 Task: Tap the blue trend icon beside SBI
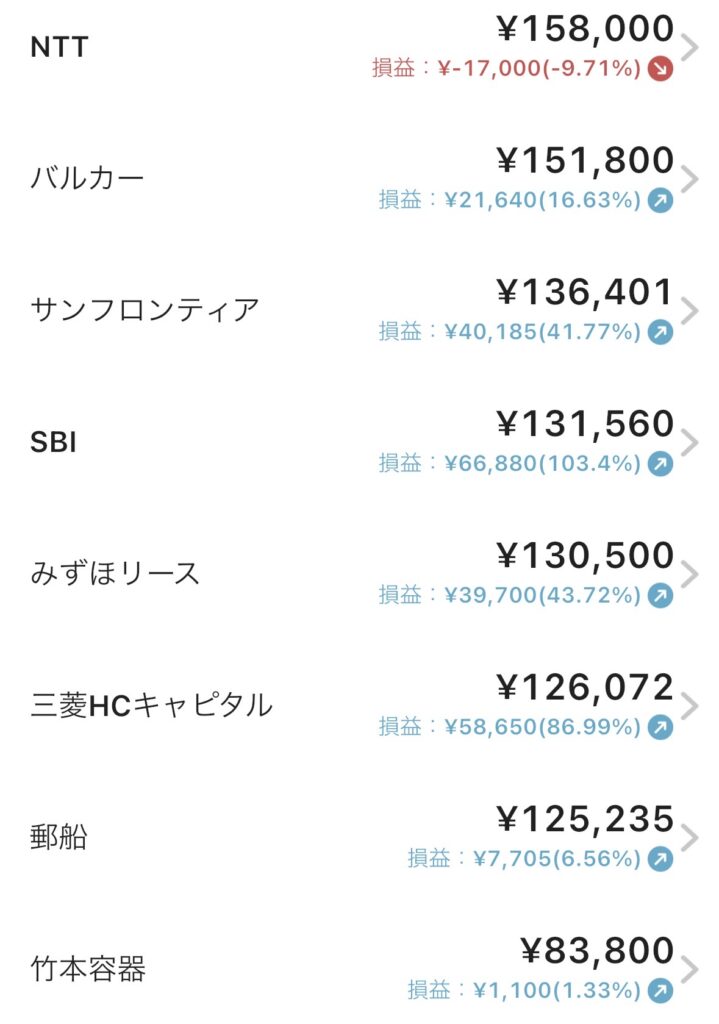click(660, 464)
